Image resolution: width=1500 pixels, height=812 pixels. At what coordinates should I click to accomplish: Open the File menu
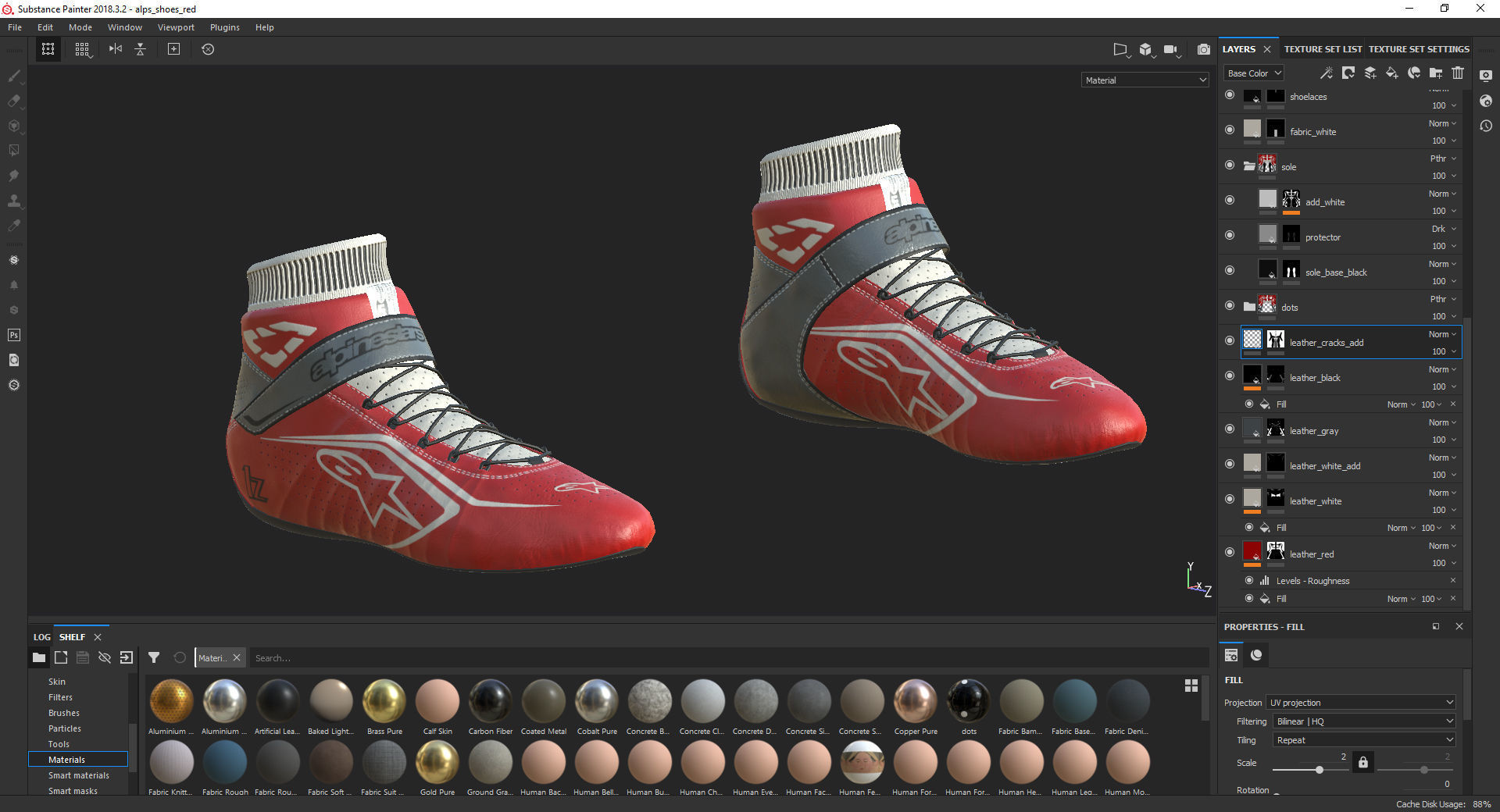point(15,27)
